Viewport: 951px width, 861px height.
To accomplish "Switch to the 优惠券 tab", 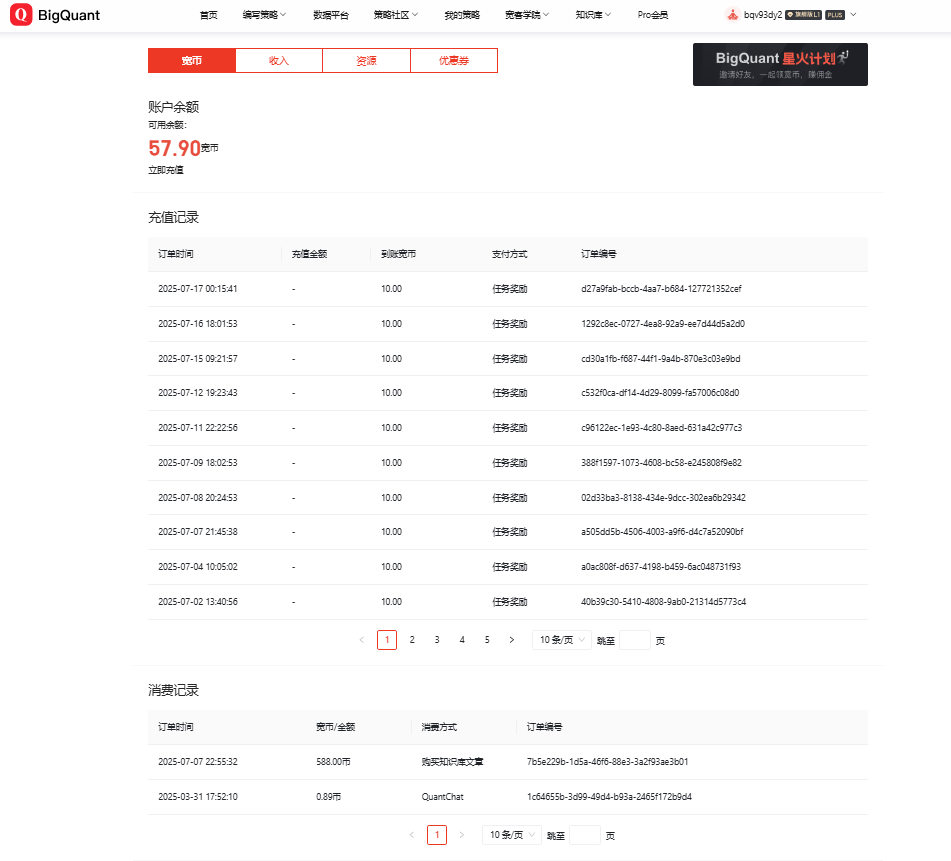I will coord(453,61).
